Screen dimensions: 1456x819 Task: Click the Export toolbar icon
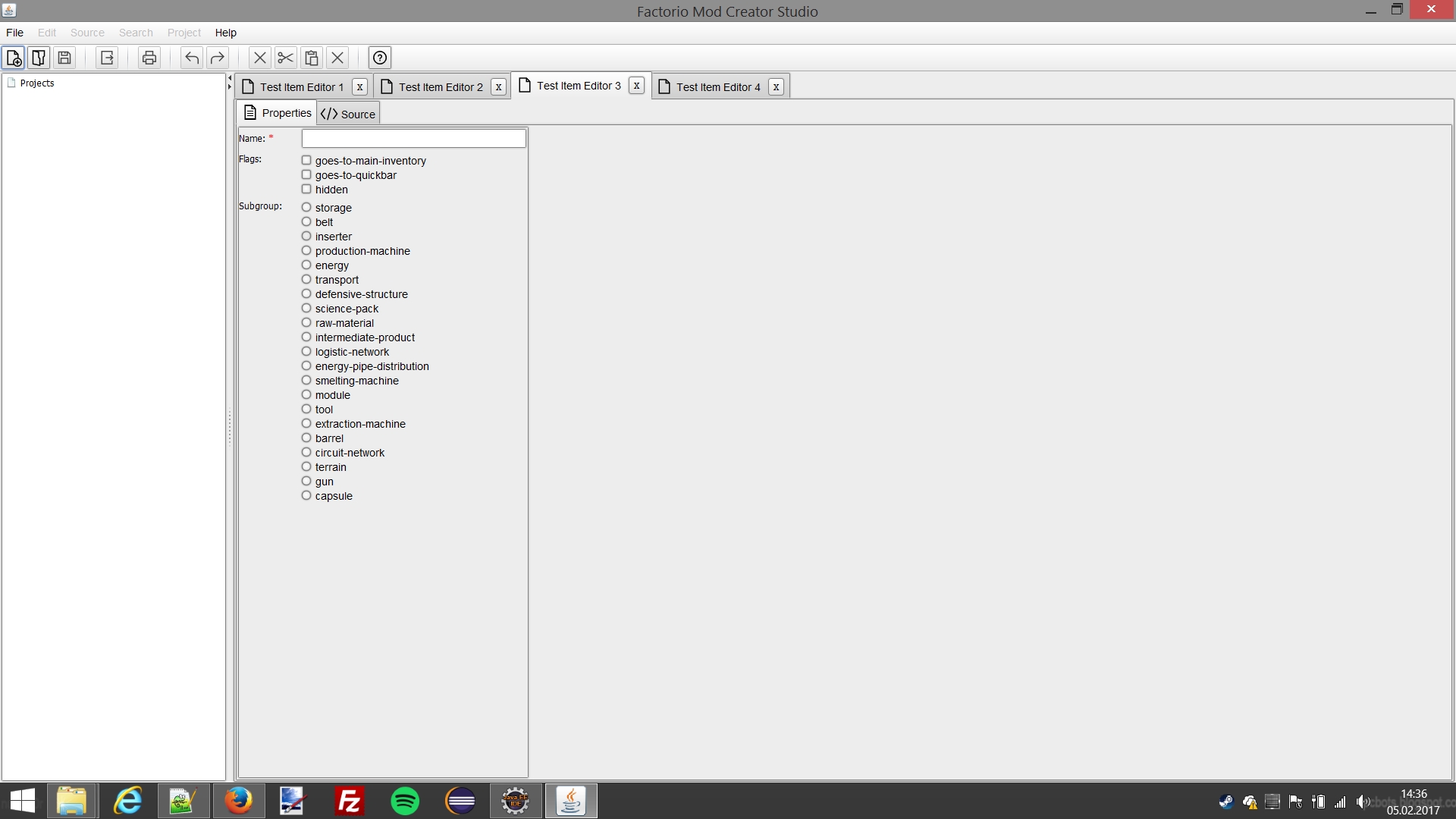107,58
